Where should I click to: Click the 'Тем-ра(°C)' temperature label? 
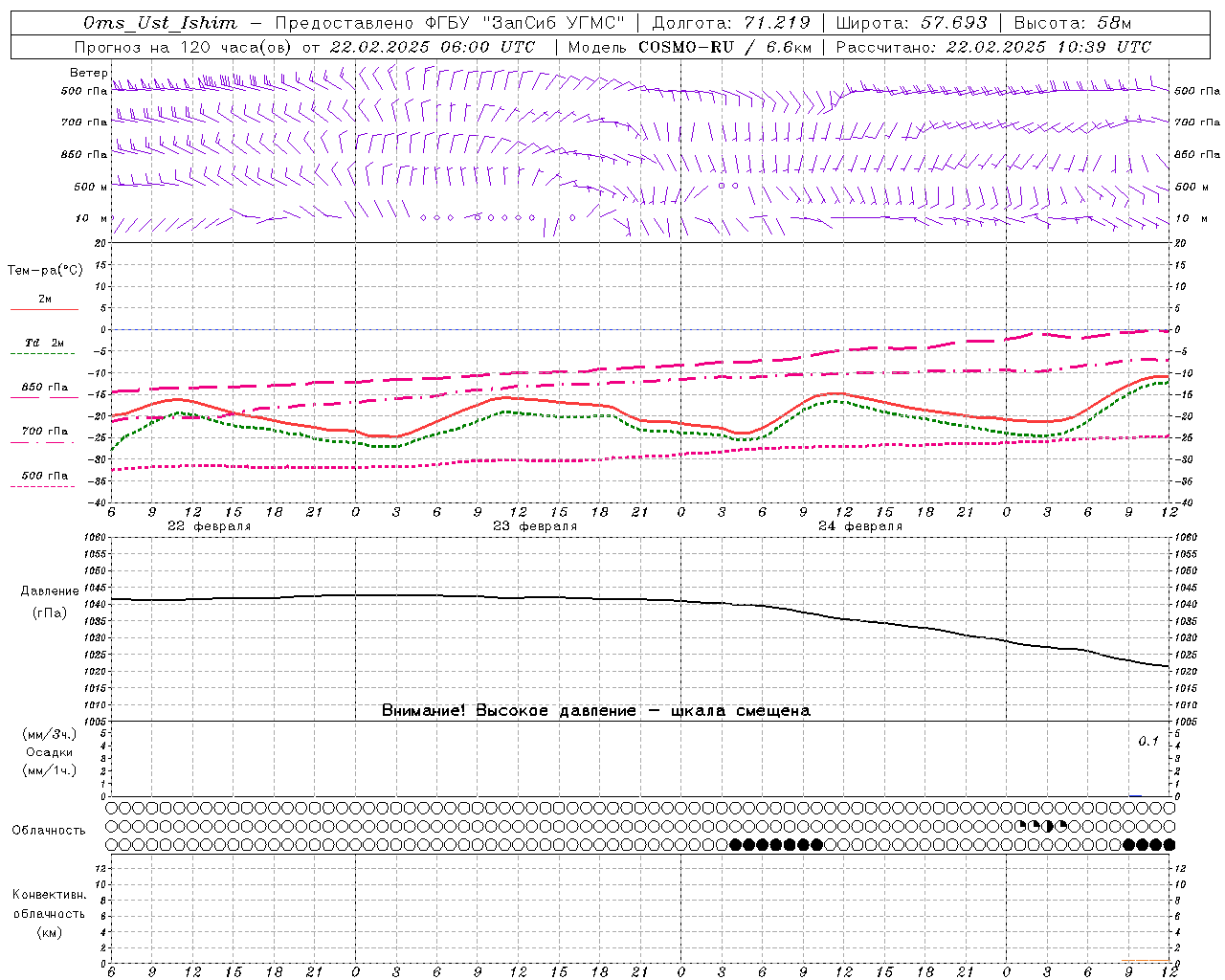click(45, 271)
